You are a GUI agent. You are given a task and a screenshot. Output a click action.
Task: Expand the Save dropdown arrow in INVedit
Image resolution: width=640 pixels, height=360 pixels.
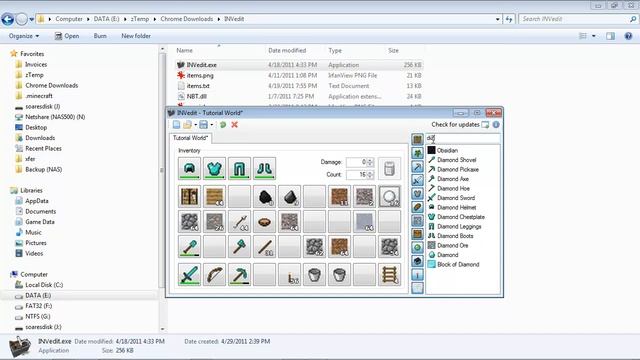(211, 125)
